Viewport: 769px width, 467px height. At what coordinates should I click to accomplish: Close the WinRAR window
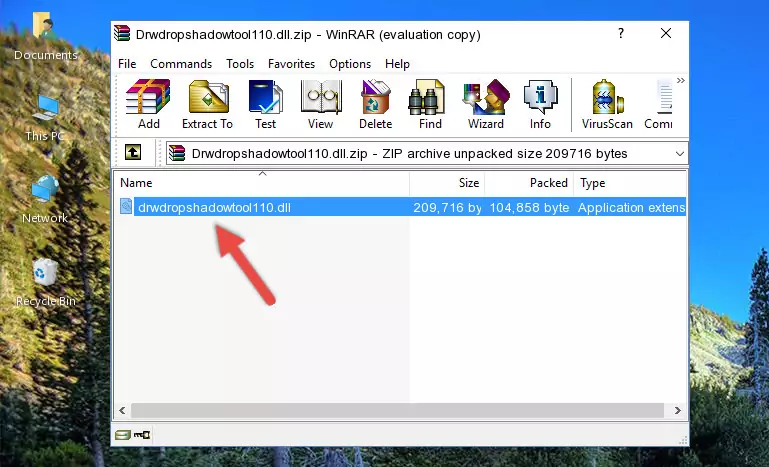point(666,33)
